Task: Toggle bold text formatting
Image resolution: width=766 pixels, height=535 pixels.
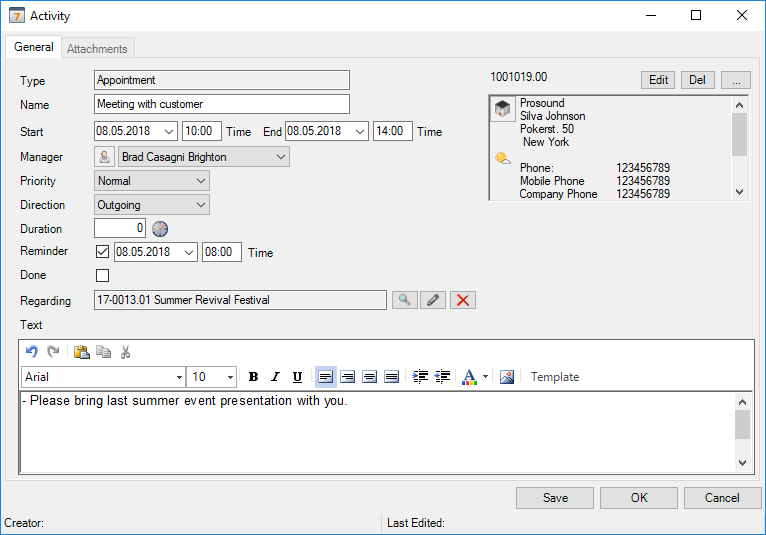Action: tap(253, 377)
